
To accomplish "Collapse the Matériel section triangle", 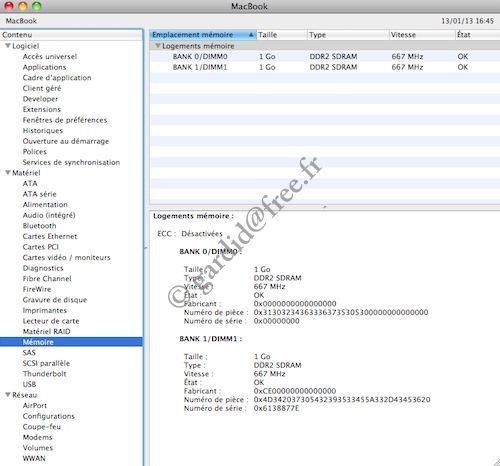I will coord(8,172).
